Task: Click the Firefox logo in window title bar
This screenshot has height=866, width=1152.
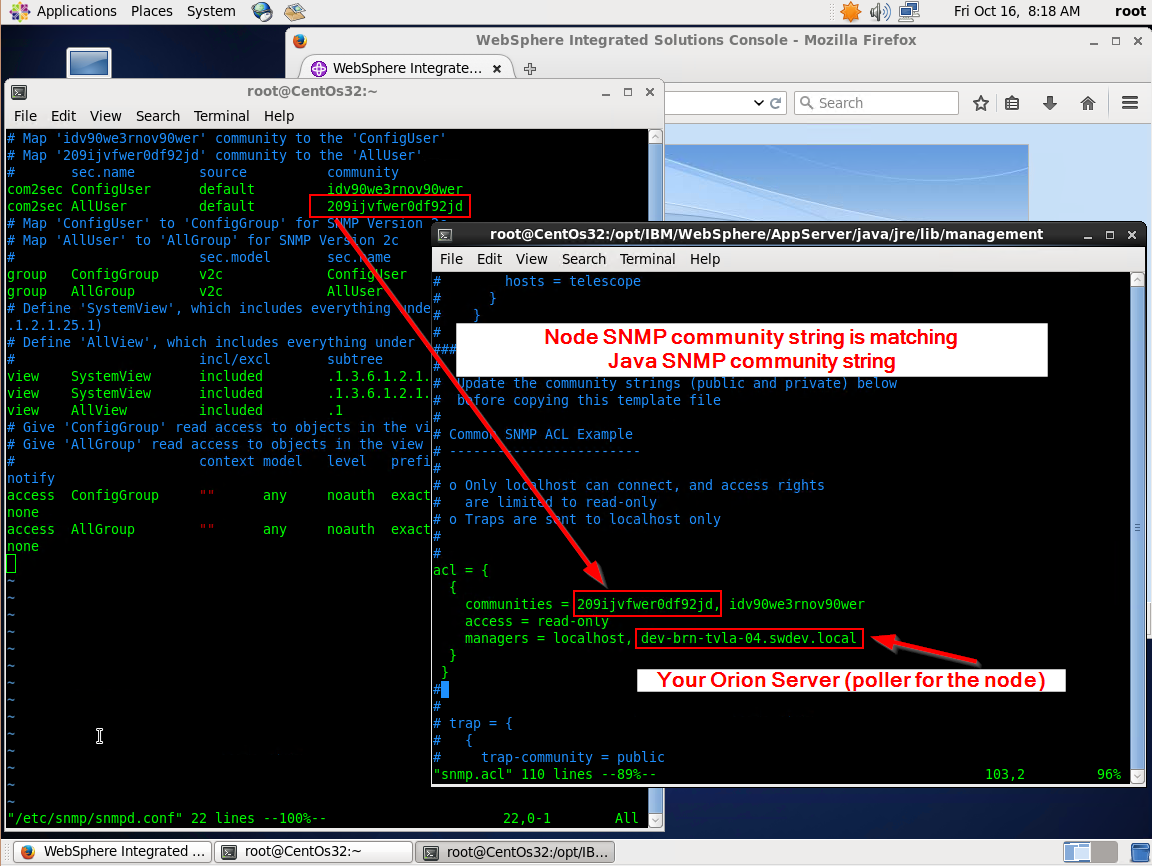Action: pyautogui.click(x=300, y=40)
